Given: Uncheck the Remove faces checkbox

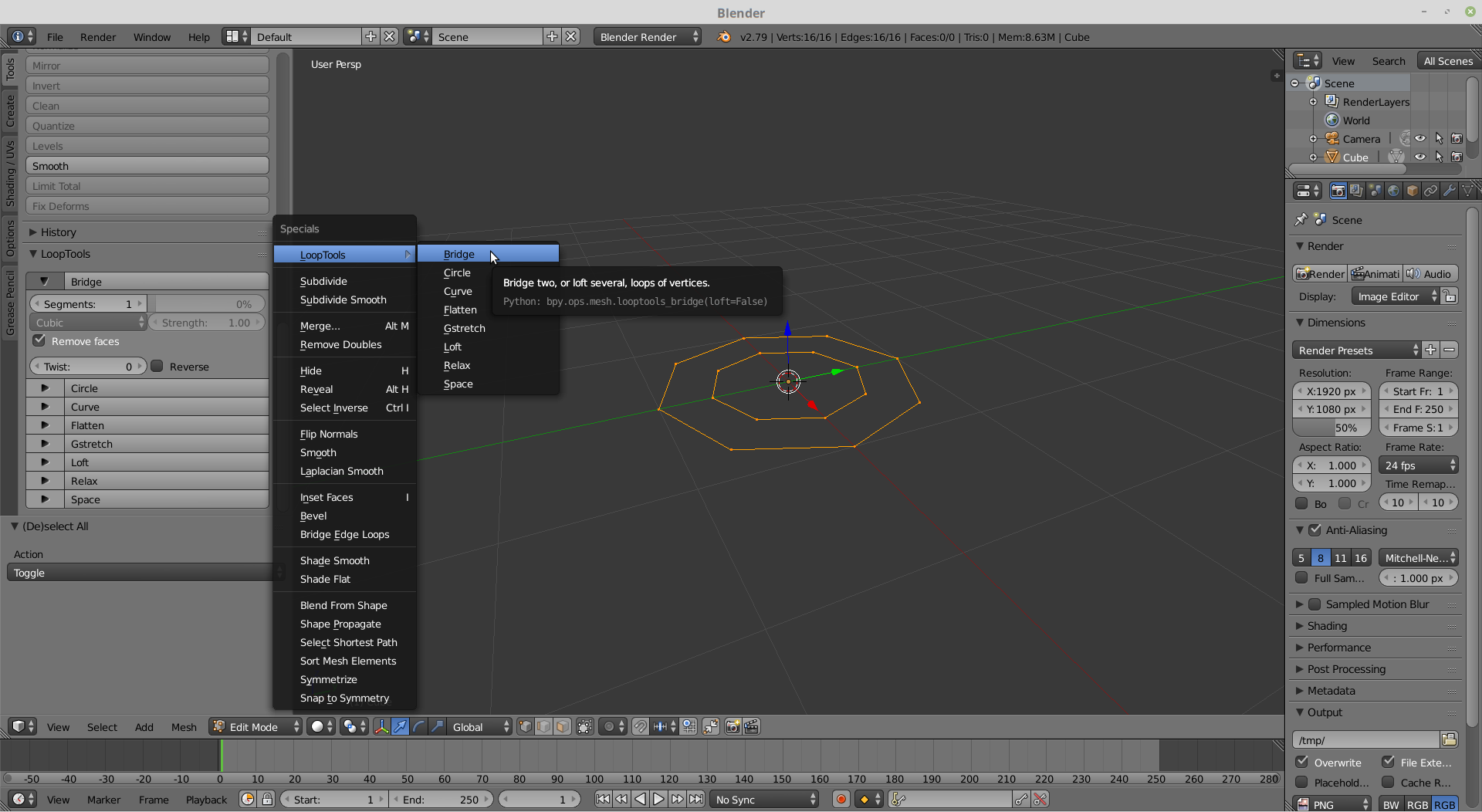Looking at the screenshot, I should point(39,340).
